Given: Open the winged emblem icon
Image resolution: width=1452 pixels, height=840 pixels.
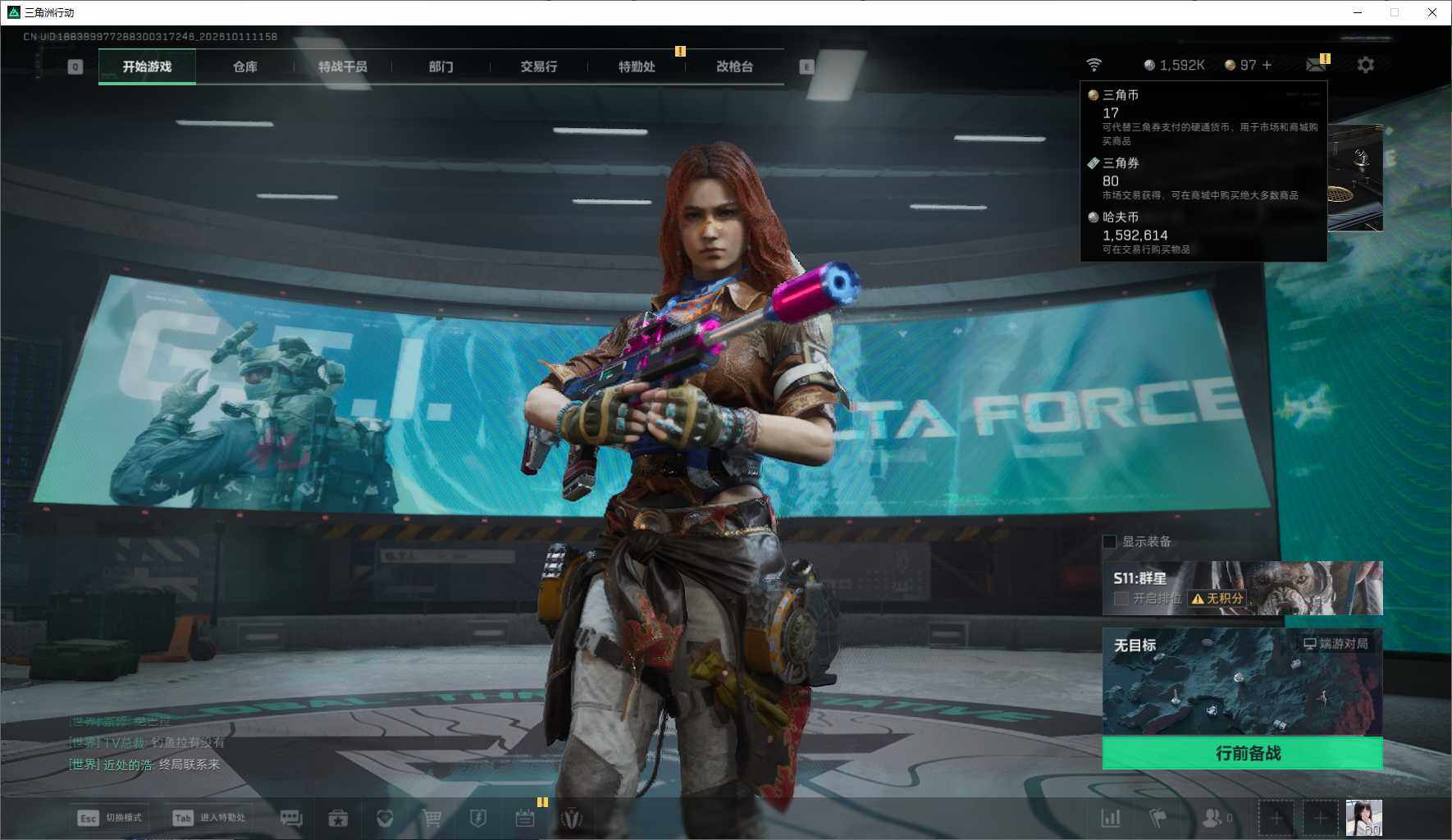Looking at the screenshot, I should click(x=572, y=818).
